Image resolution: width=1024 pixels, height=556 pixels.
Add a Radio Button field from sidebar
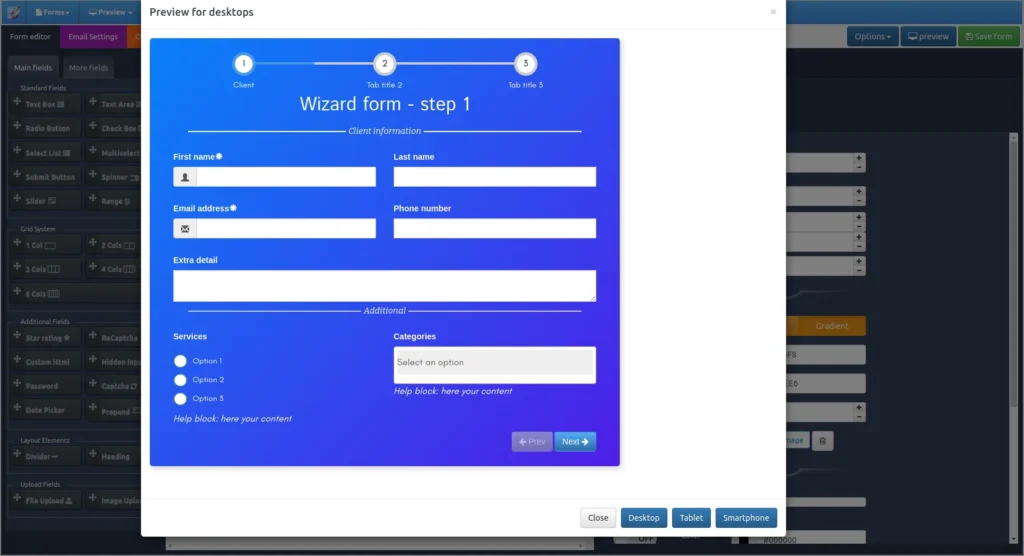point(45,127)
